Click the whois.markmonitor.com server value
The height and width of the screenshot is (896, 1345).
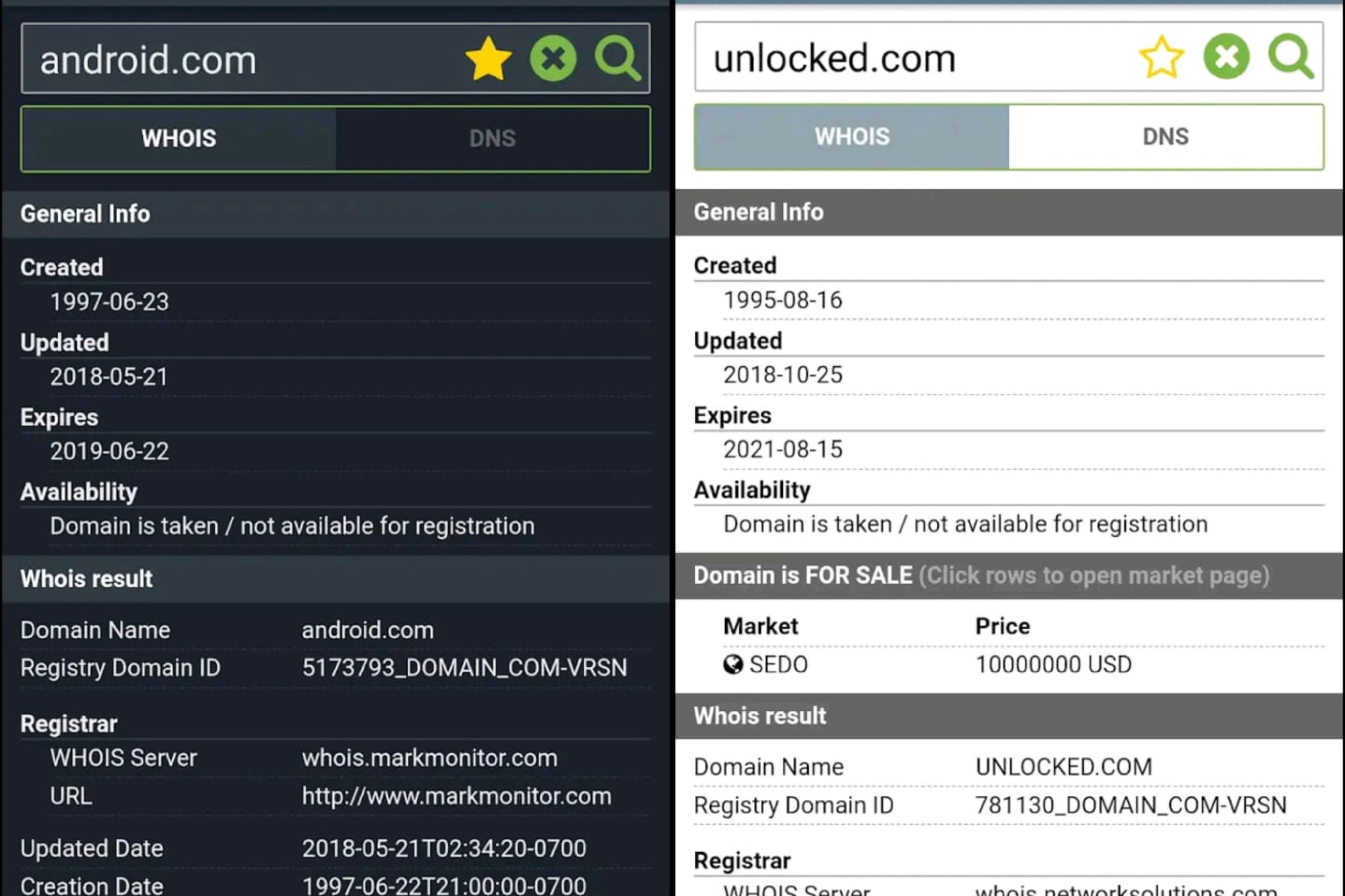[429, 758]
